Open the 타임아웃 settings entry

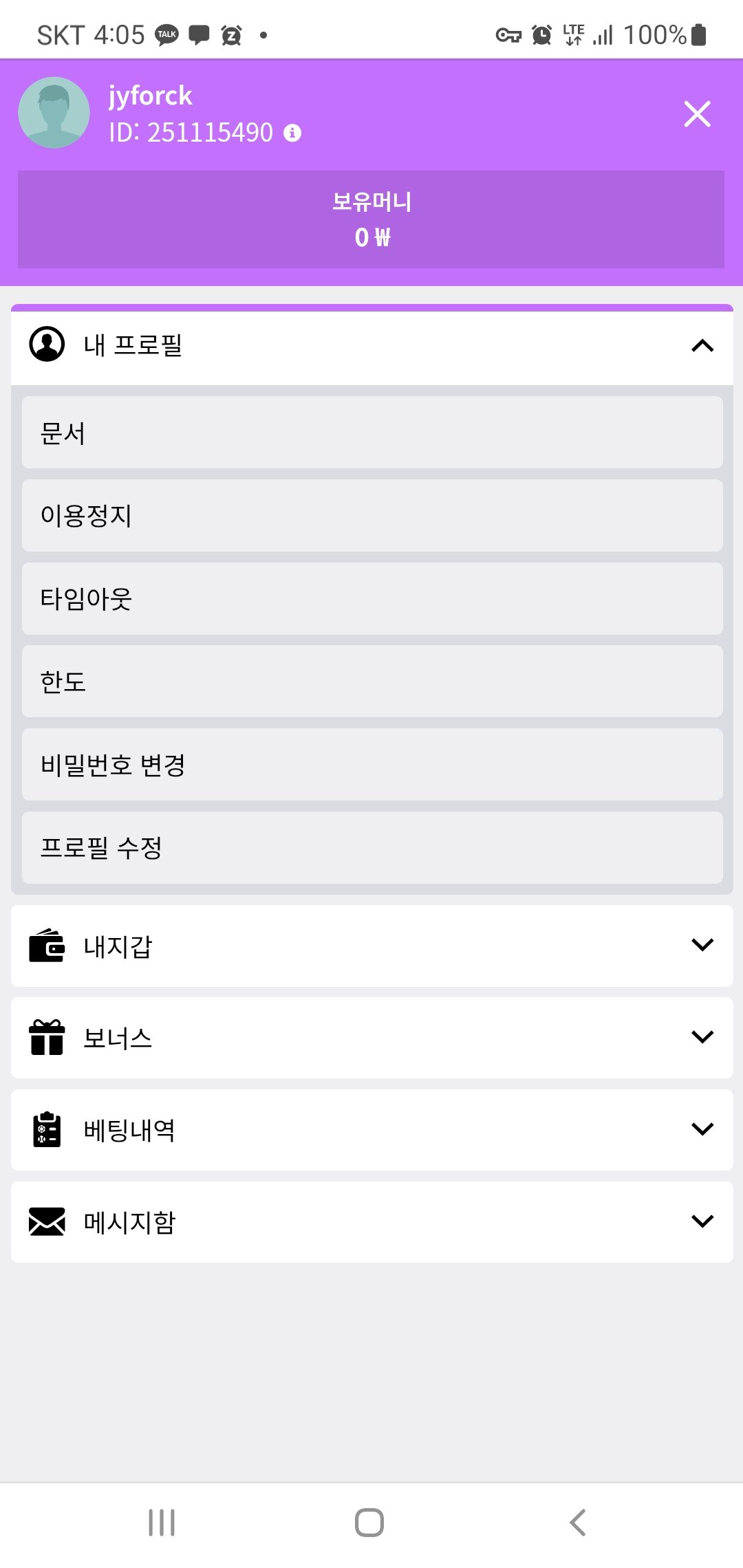(x=371, y=599)
